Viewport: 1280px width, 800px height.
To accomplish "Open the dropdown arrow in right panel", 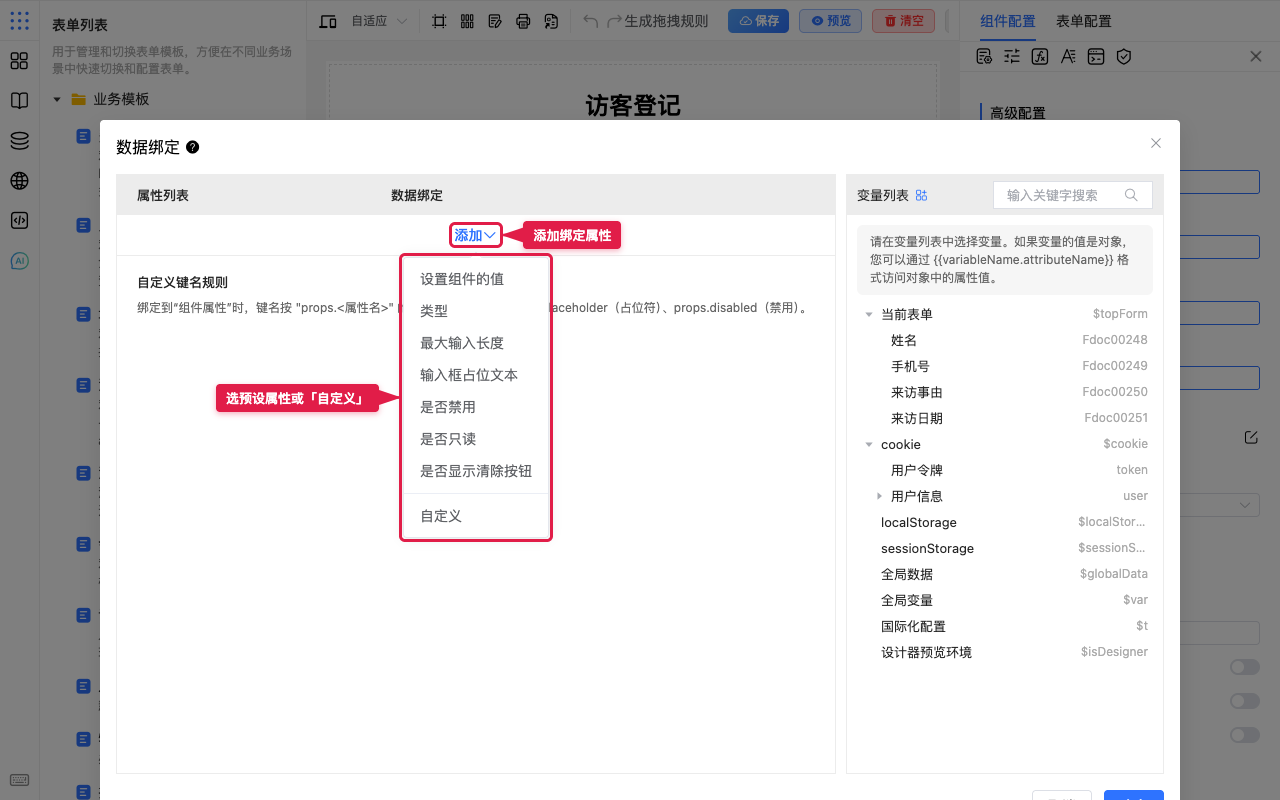I will (x=1245, y=505).
